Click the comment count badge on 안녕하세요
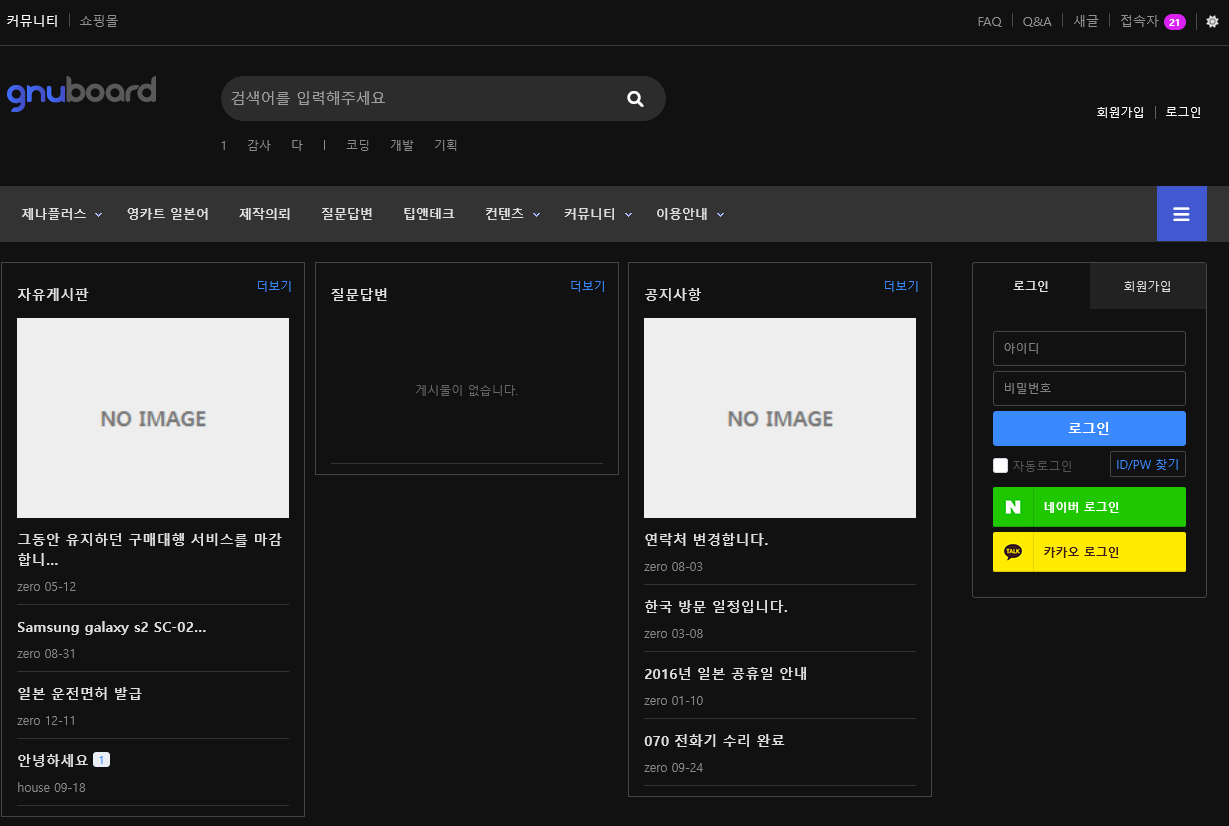 (101, 760)
